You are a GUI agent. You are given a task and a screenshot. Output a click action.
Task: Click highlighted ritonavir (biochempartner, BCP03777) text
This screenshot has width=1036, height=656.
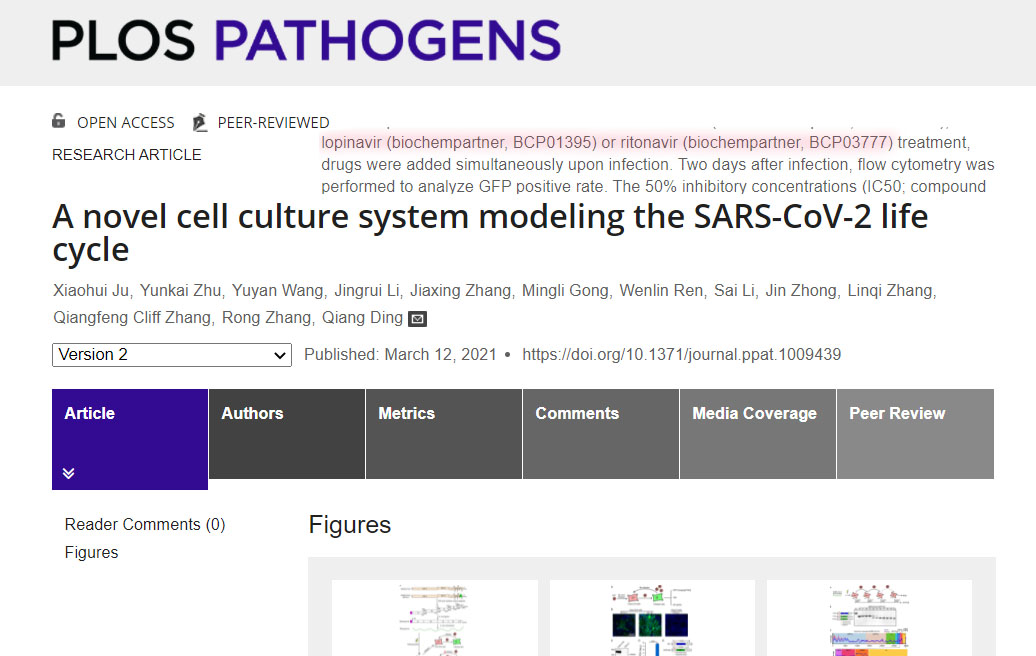(757, 143)
